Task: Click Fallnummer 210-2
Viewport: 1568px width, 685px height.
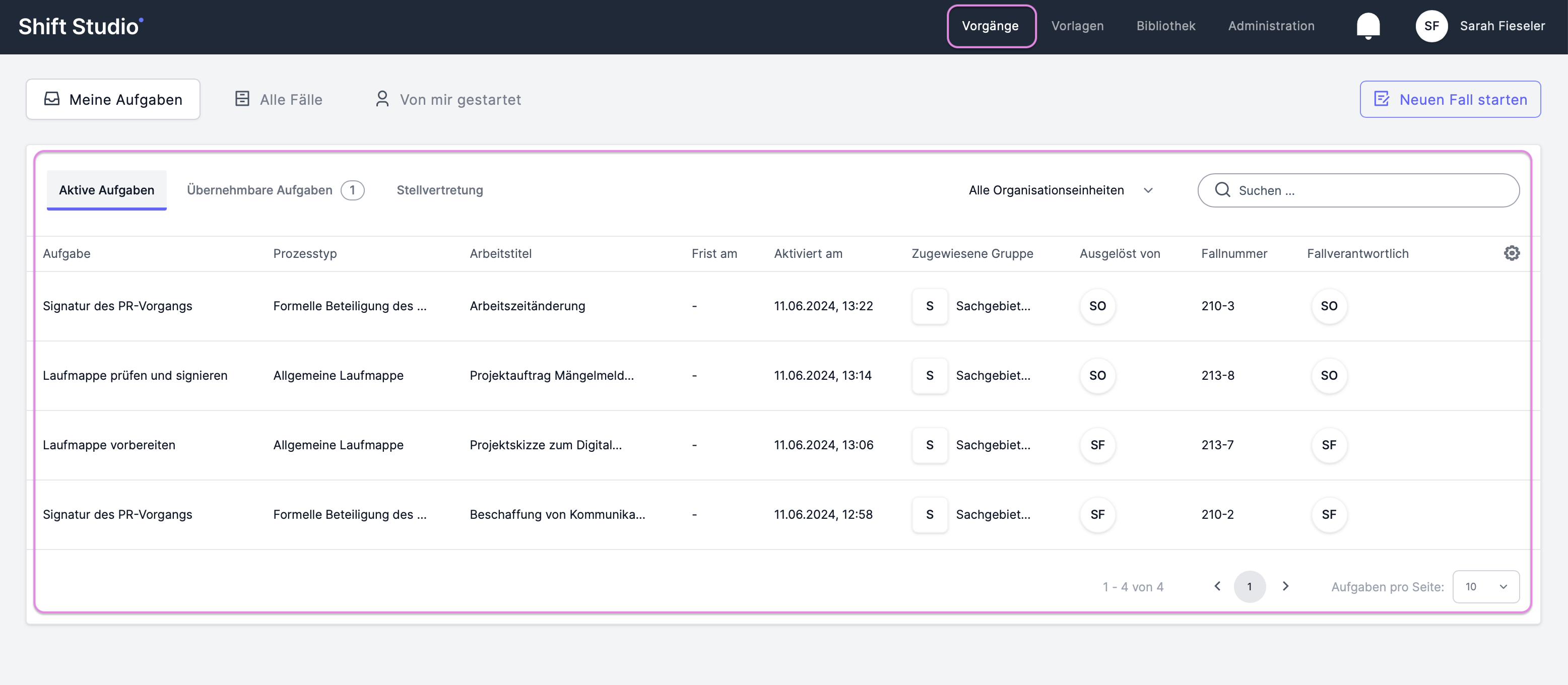Action: coord(1217,515)
